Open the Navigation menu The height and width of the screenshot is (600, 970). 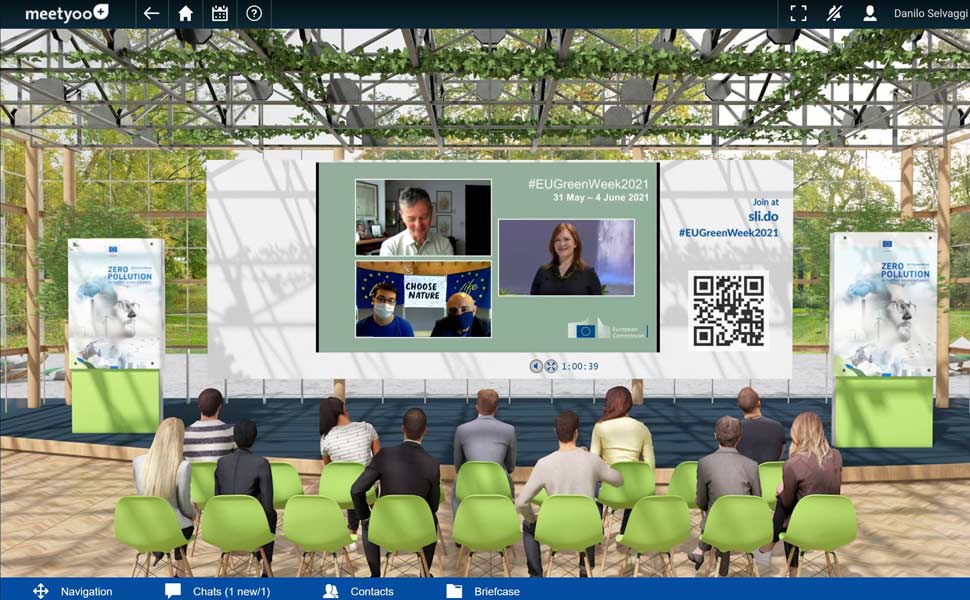tap(73, 591)
